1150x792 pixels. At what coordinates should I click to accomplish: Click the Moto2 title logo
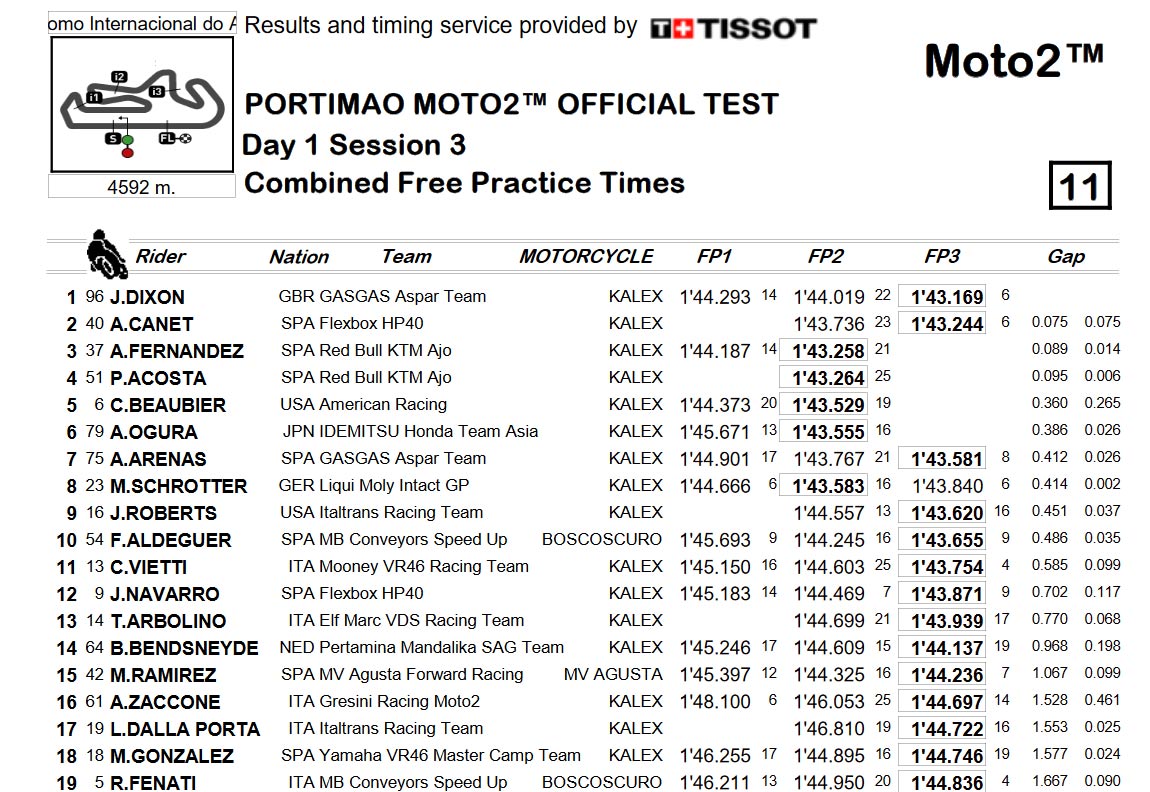pyautogui.click(x=1014, y=61)
